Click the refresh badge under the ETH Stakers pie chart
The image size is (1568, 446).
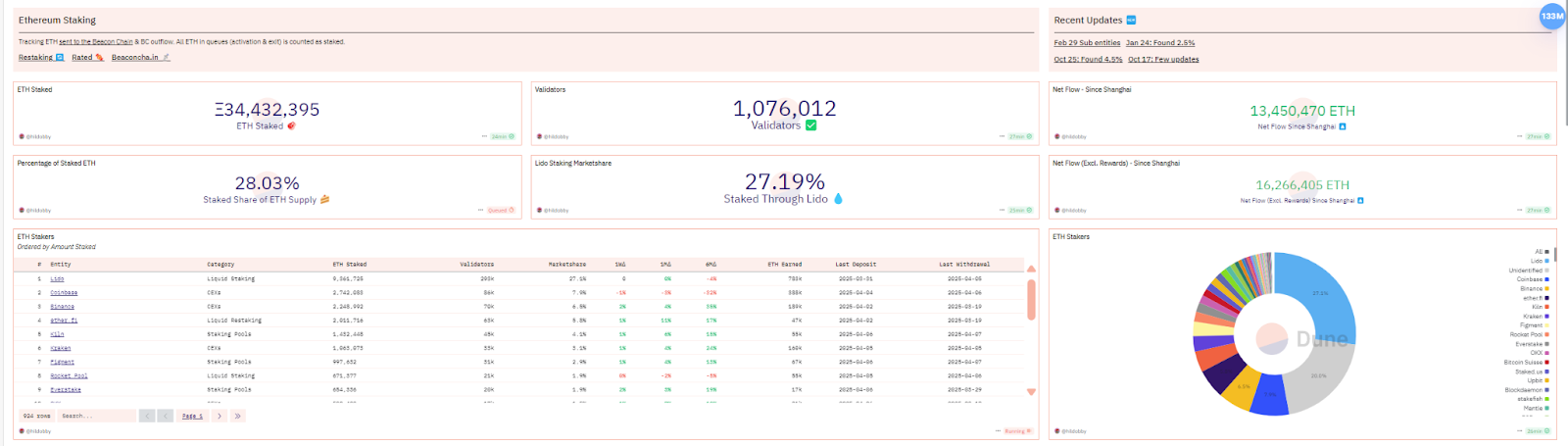[1538, 431]
